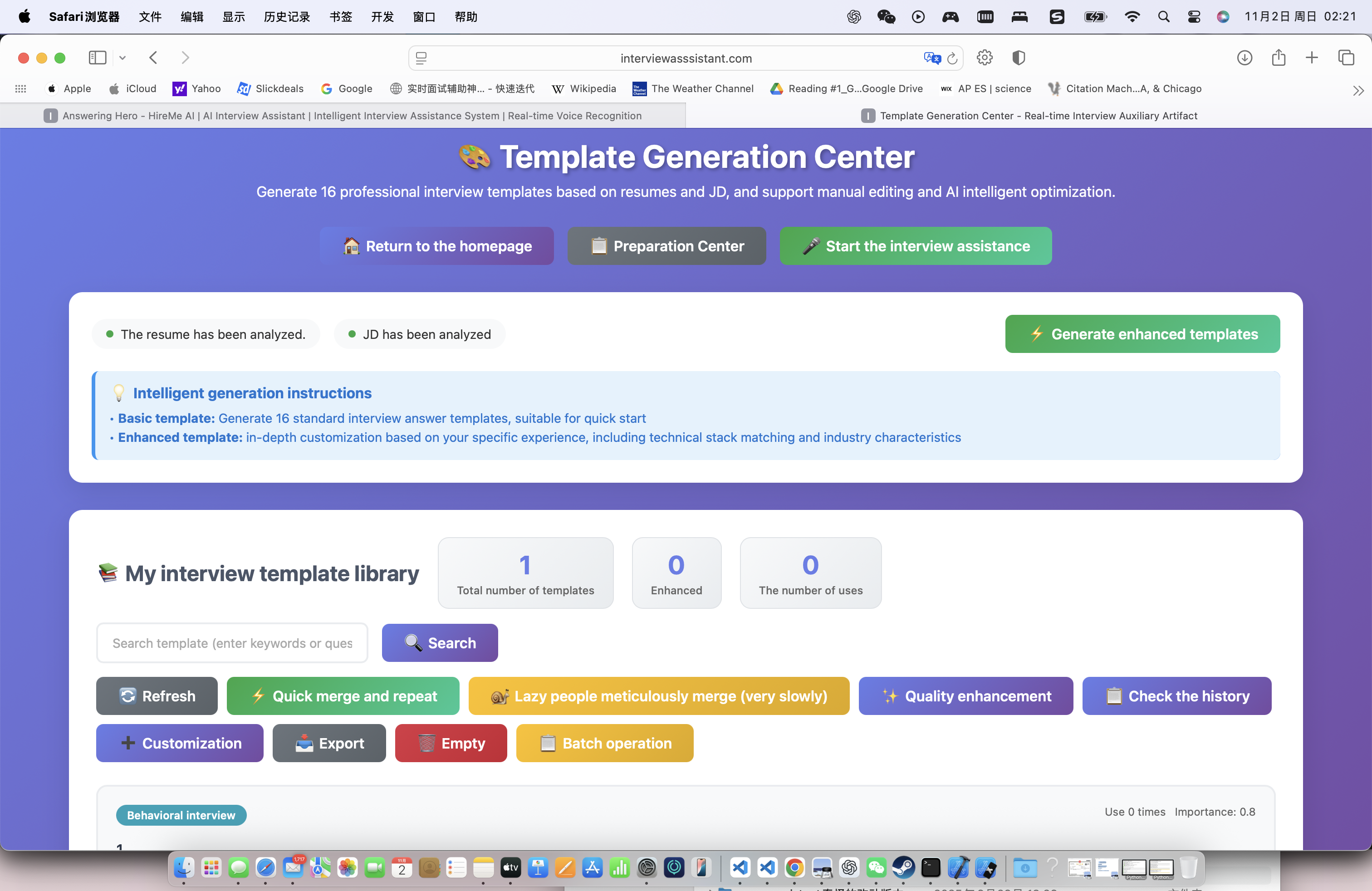Expand the overflow bookmarks chevron
This screenshot has width=1372, height=891.
(x=1359, y=90)
